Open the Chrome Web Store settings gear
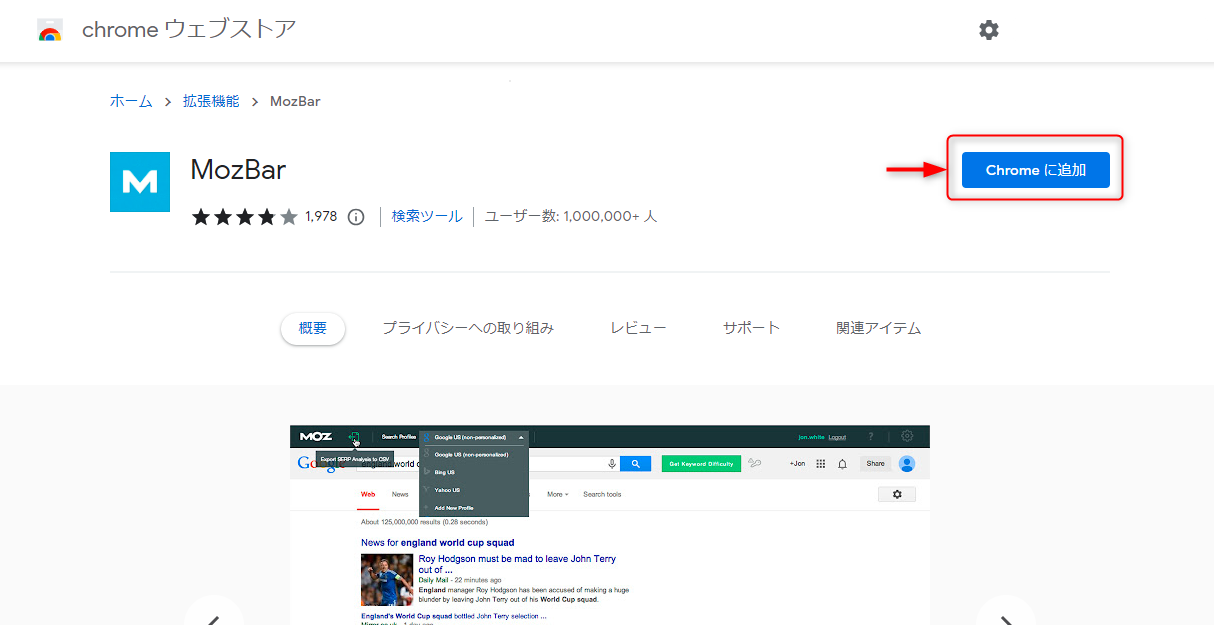The width and height of the screenshot is (1214, 625). click(989, 30)
